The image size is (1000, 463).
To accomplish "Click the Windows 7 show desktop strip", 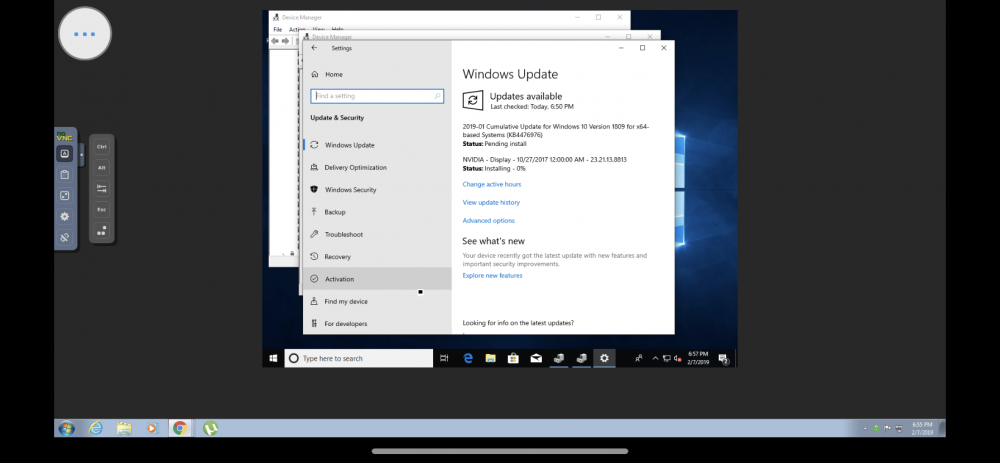I will click(942, 428).
